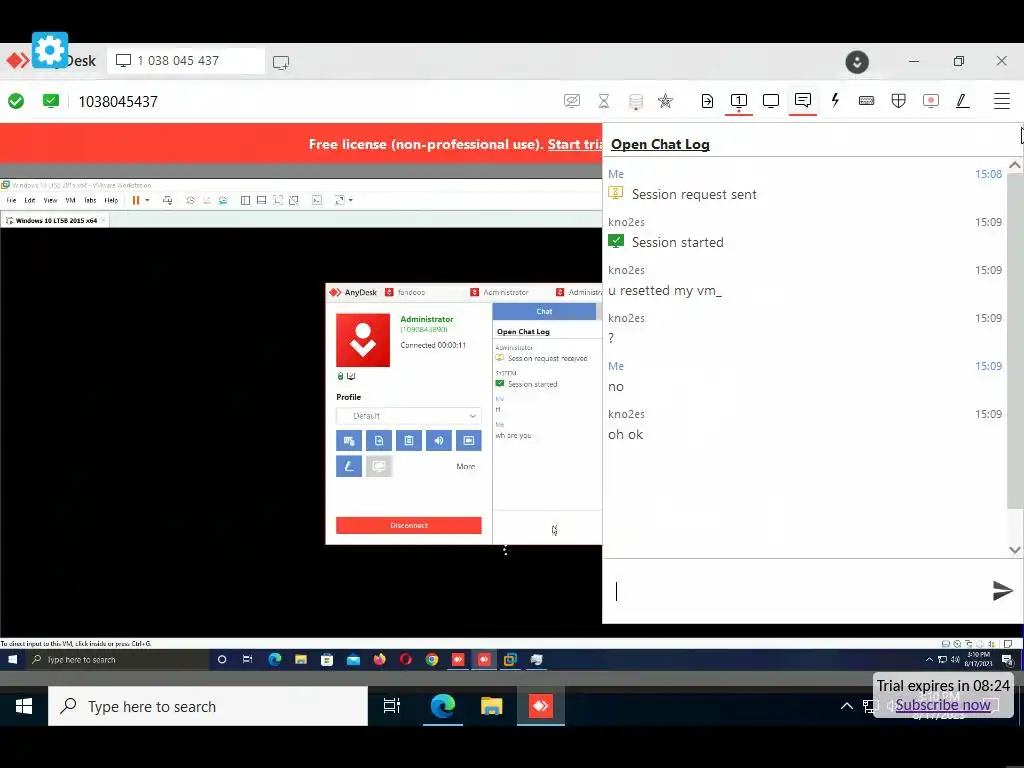Viewport: 1024px width, 768px height.
Task: Click the VMware pause/suspend button
Action: click(x=136, y=200)
